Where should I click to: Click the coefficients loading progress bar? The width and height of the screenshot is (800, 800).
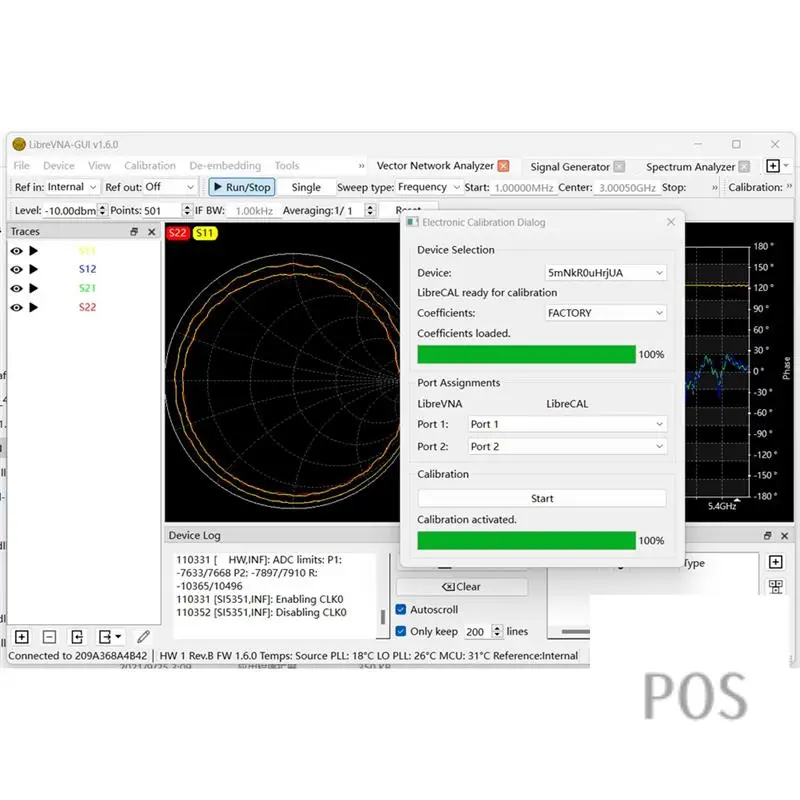click(x=527, y=355)
